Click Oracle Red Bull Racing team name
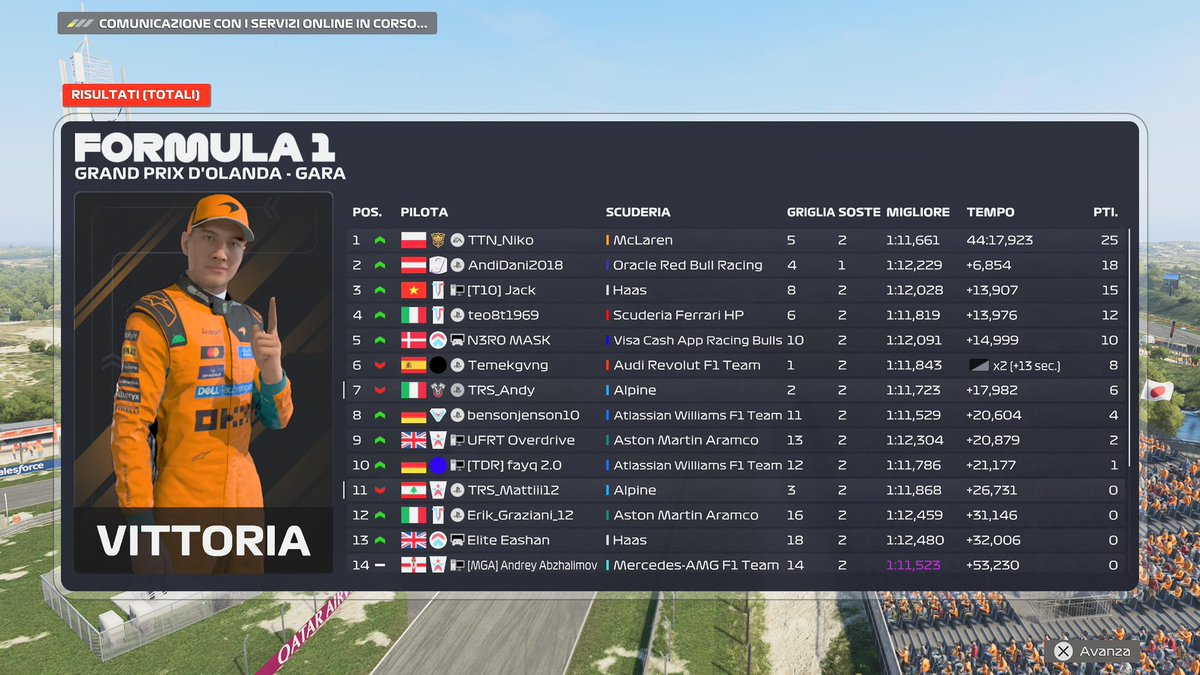The height and width of the screenshot is (675, 1200). tap(688, 265)
